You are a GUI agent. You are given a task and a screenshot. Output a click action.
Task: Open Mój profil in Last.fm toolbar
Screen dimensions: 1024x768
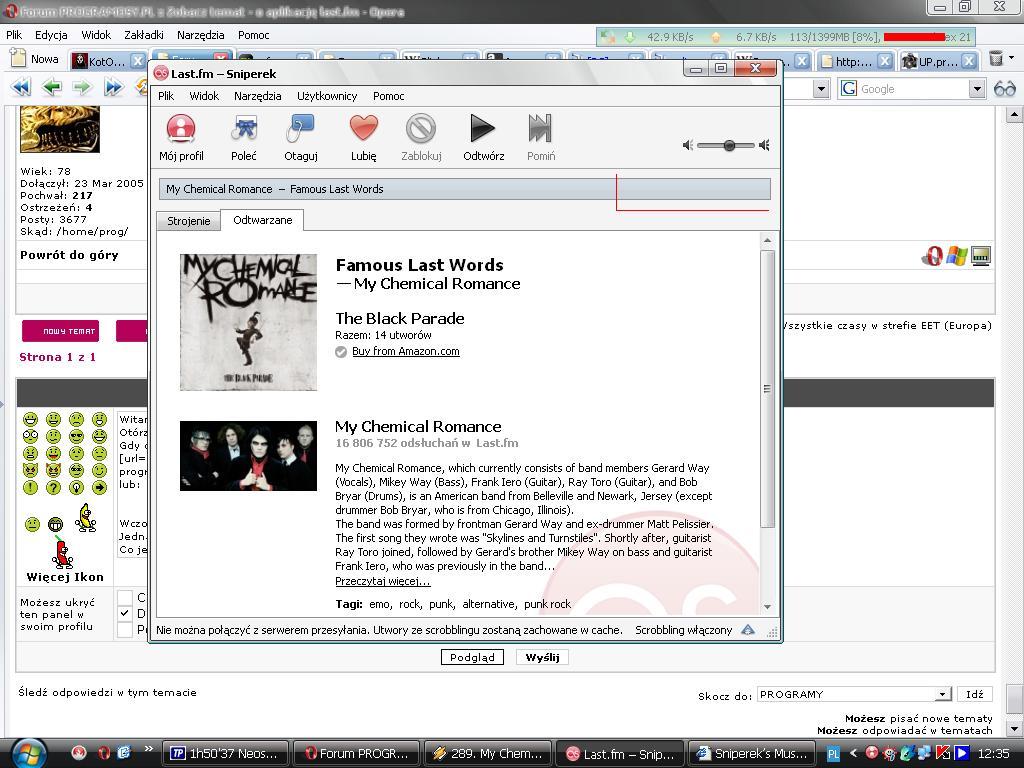[x=181, y=137]
